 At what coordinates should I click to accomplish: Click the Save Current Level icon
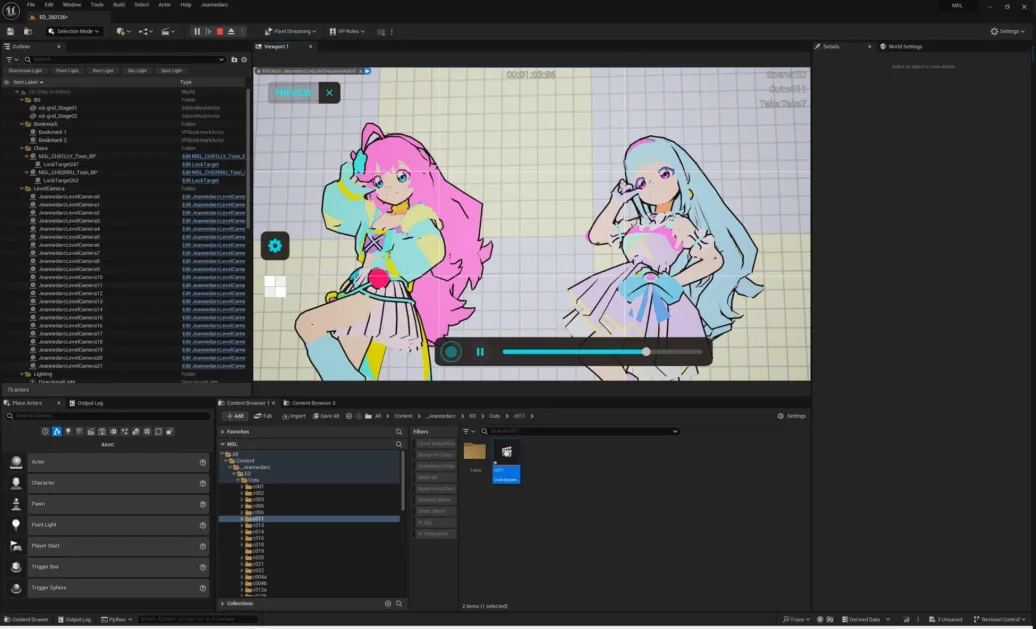[11, 31]
